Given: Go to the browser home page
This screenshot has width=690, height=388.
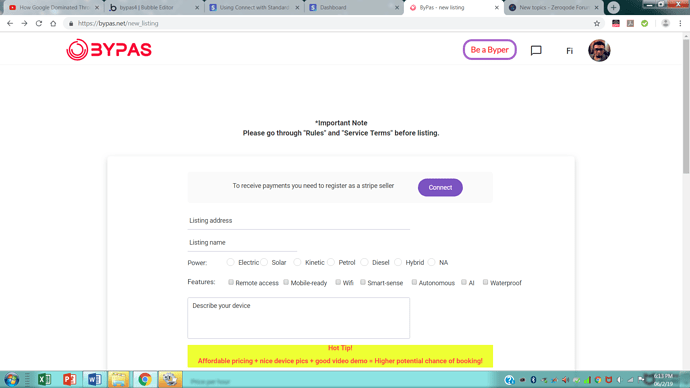Looking at the screenshot, I should (53, 23).
